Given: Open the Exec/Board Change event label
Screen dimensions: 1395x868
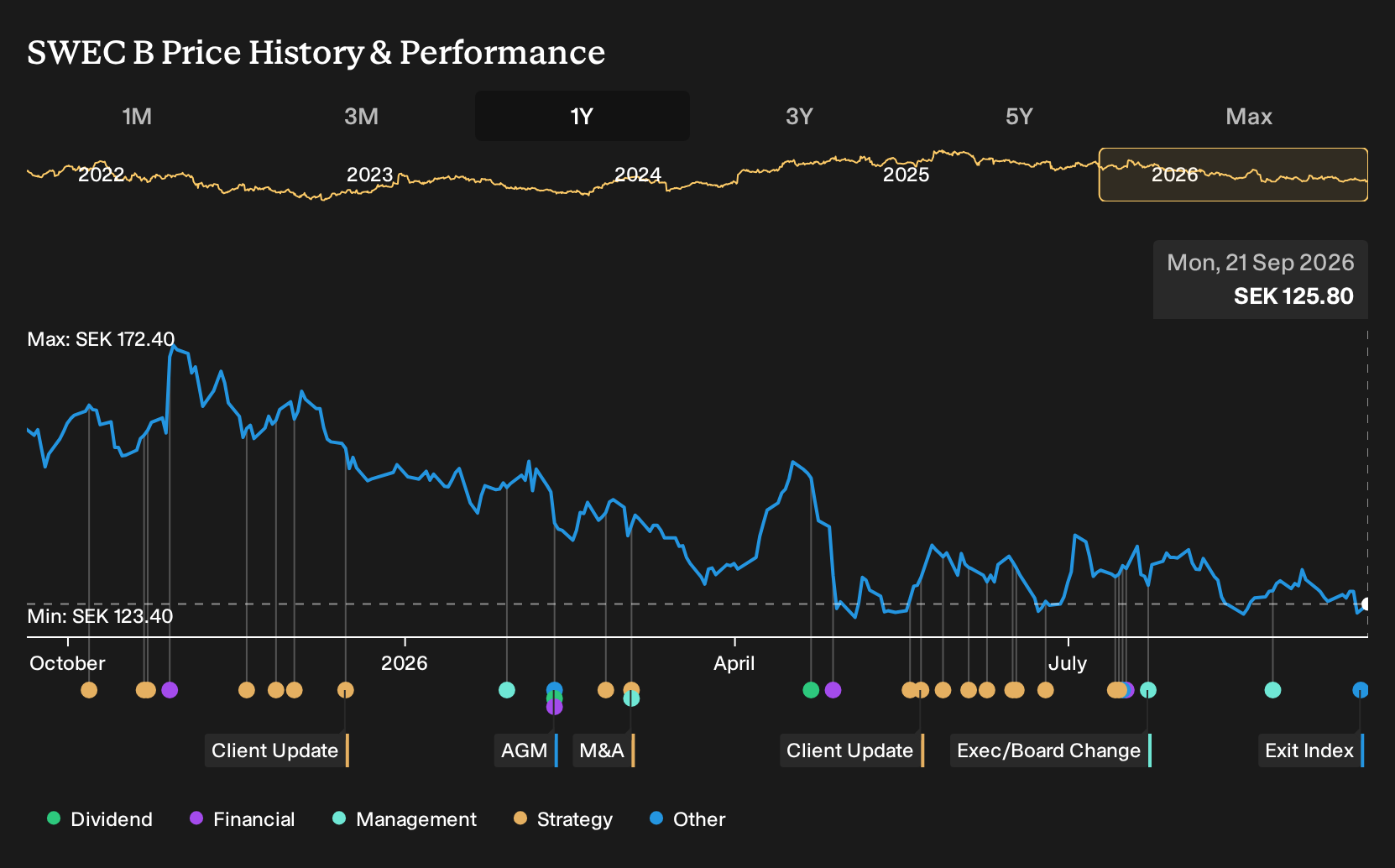Looking at the screenshot, I should tap(1049, 750).
